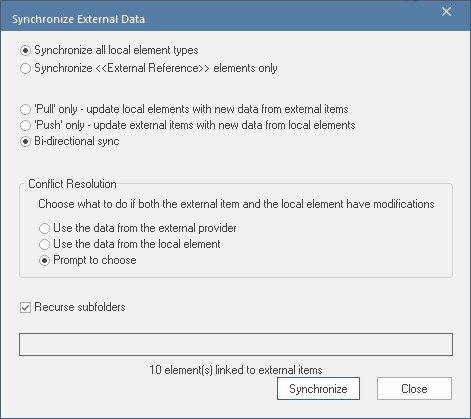This screenshot has height=419, width=471.
Task: Click the 'Prompt to choose' label text
Action: coord(95,260)
